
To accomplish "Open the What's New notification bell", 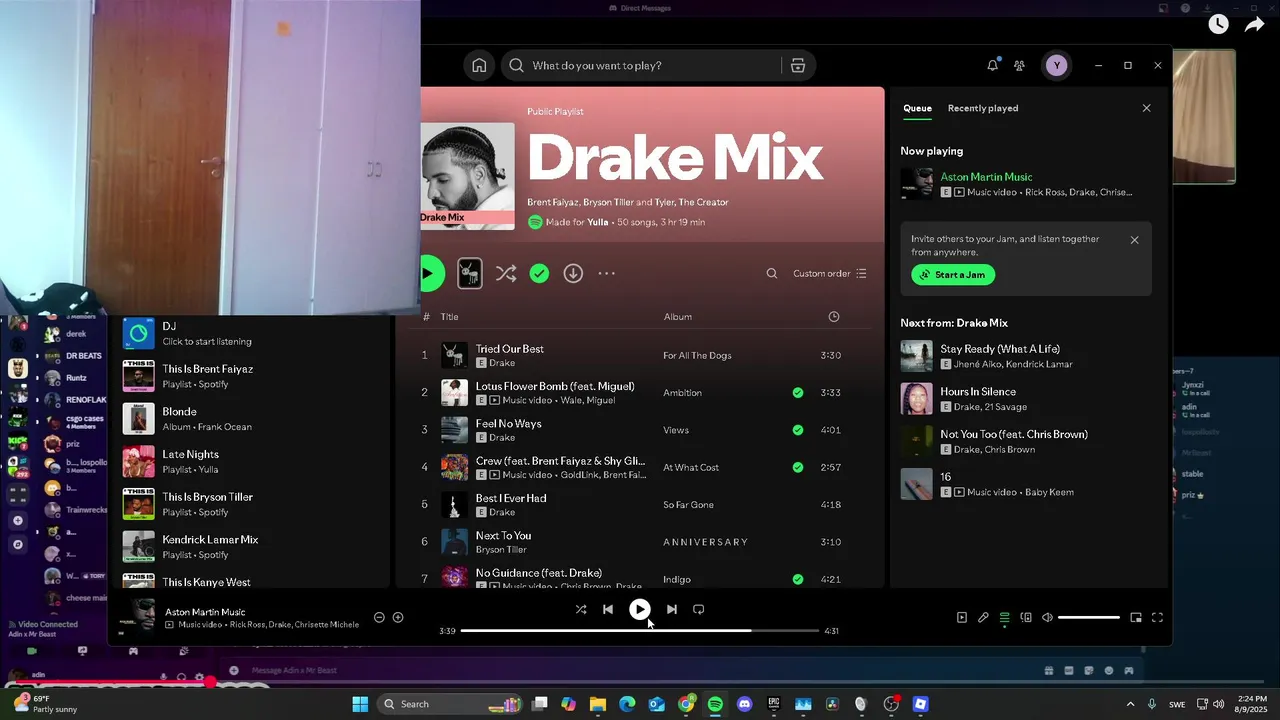I will pos(992,65).
